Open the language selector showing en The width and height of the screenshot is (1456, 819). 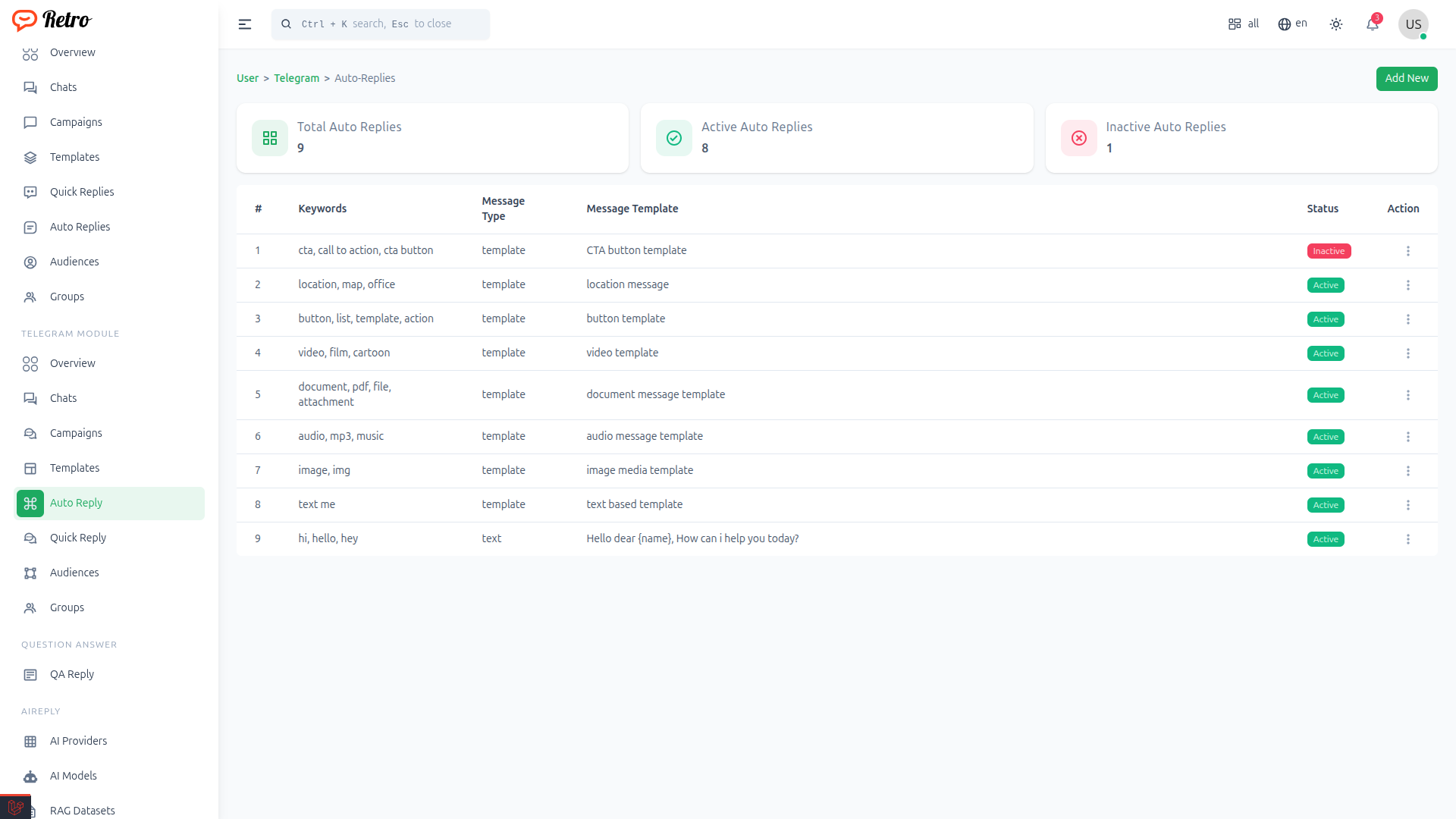pyautogui.click(x=1293, y=24)
